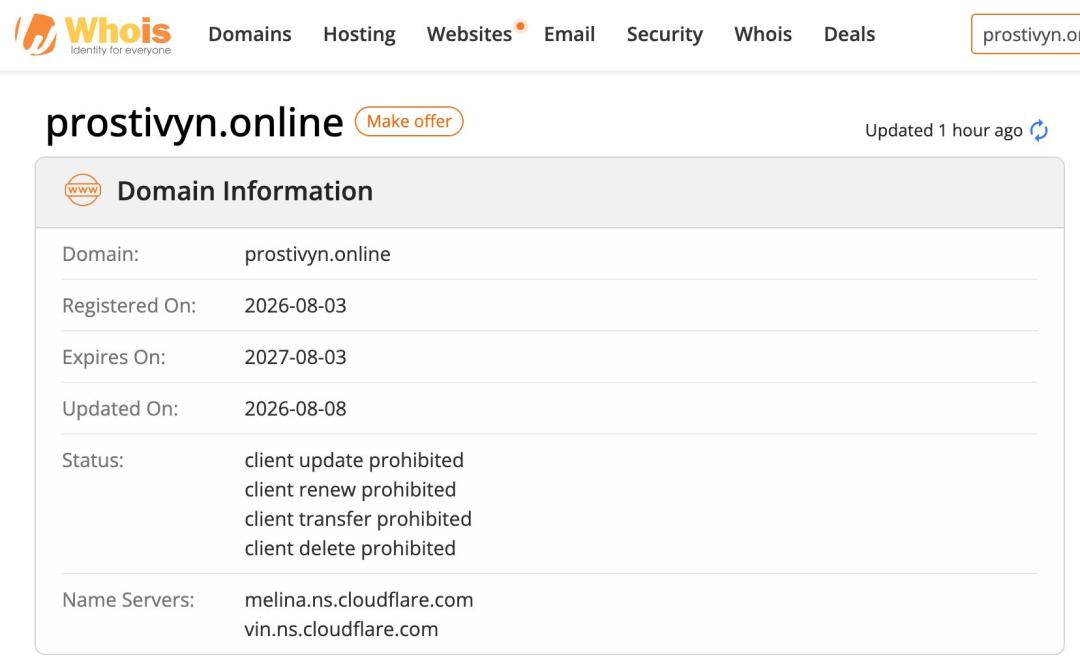Open the Websites menu
Image resolution: width=1080 pixels, height=672 pixels.
click(470, 34)
